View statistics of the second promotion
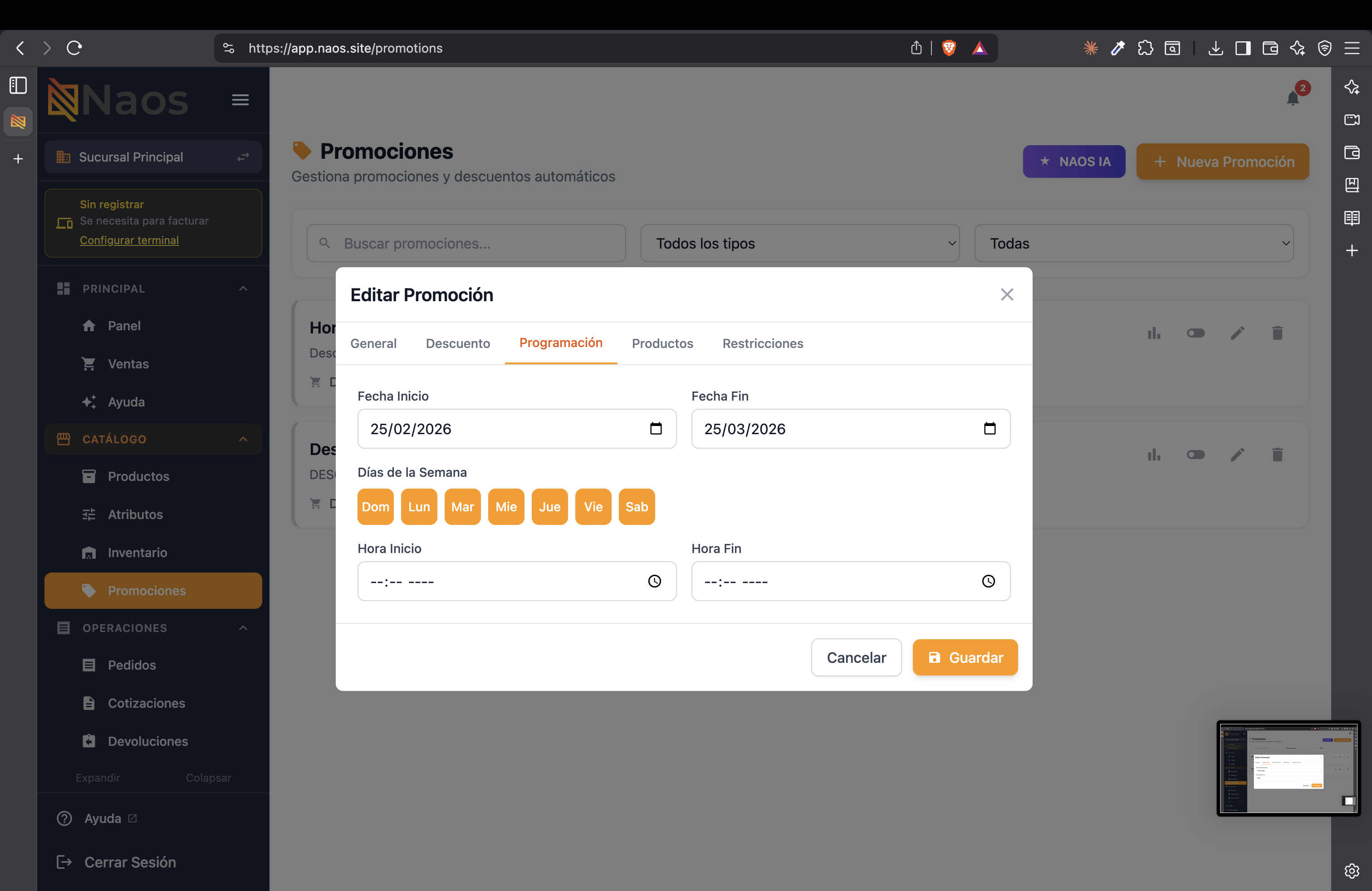The image size is (1372, 891). point(1153,455)
